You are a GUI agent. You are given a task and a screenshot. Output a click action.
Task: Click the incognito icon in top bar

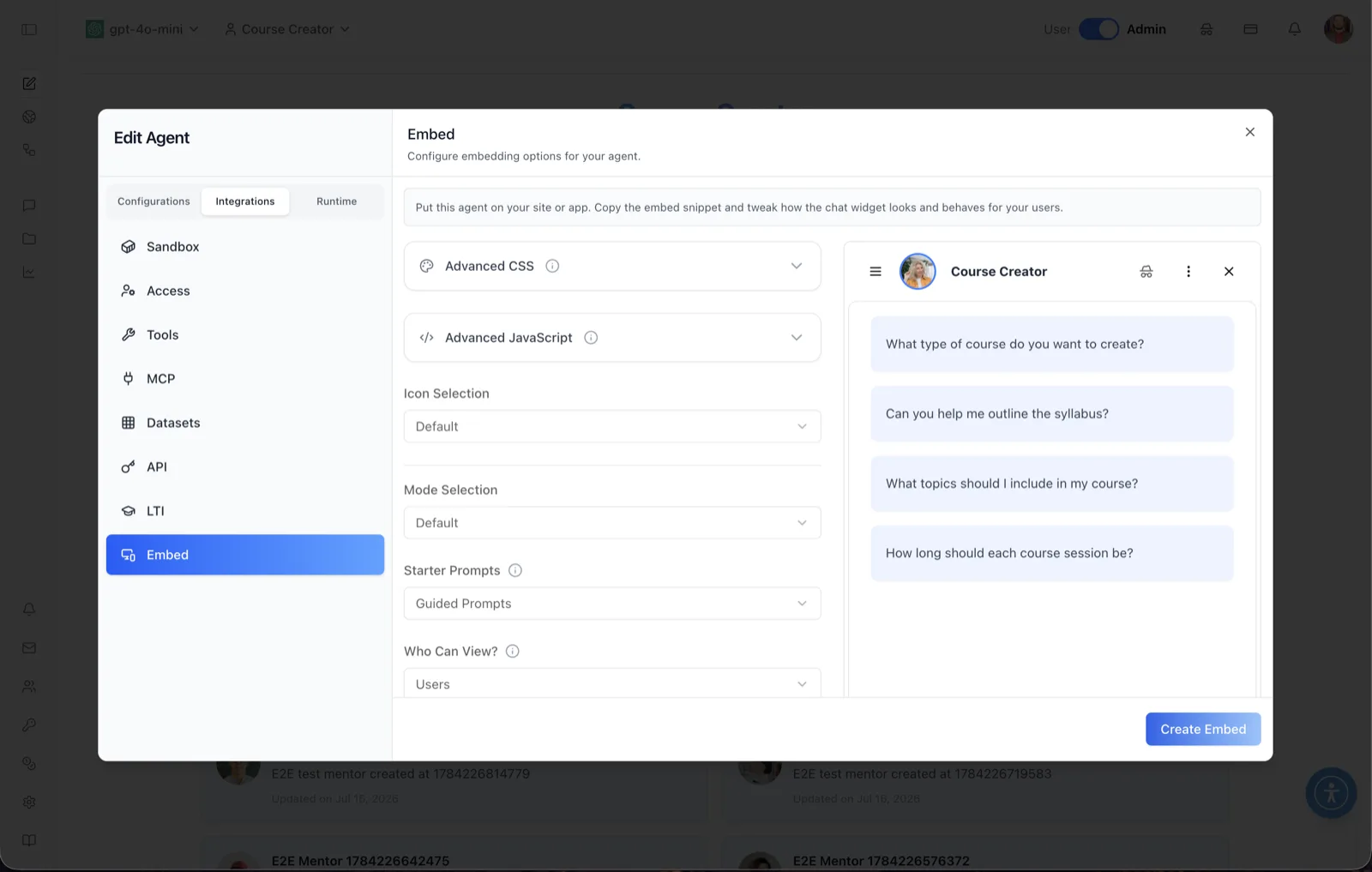pos(1207,29)
